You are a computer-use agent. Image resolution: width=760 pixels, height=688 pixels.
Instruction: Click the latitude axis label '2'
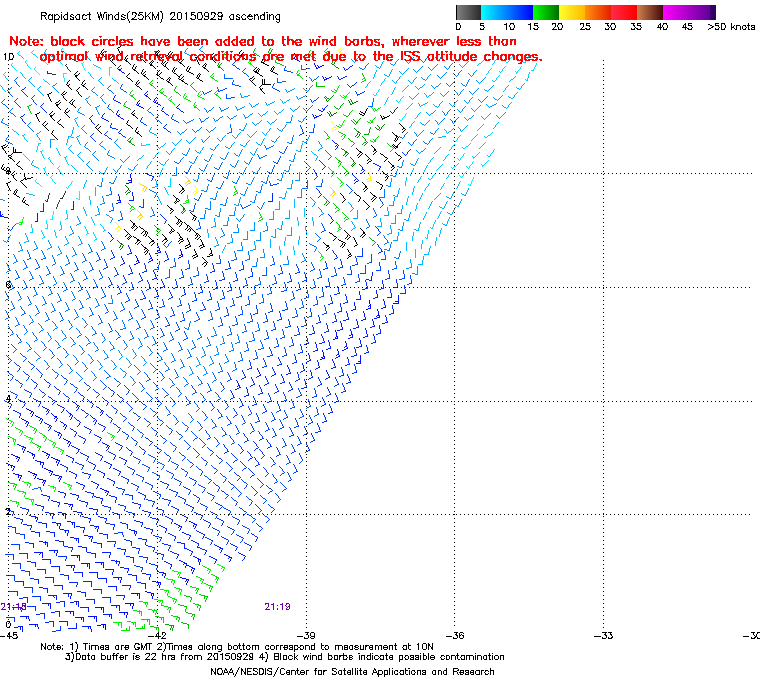(8, 512)
